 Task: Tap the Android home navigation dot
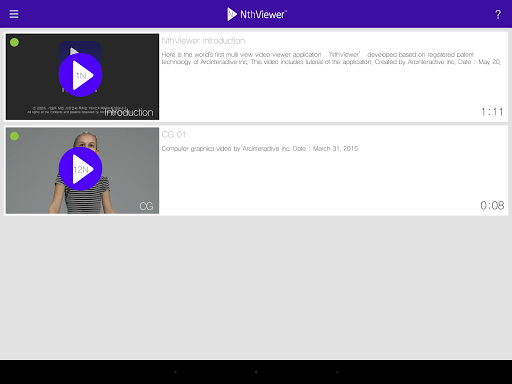[256, 372]
